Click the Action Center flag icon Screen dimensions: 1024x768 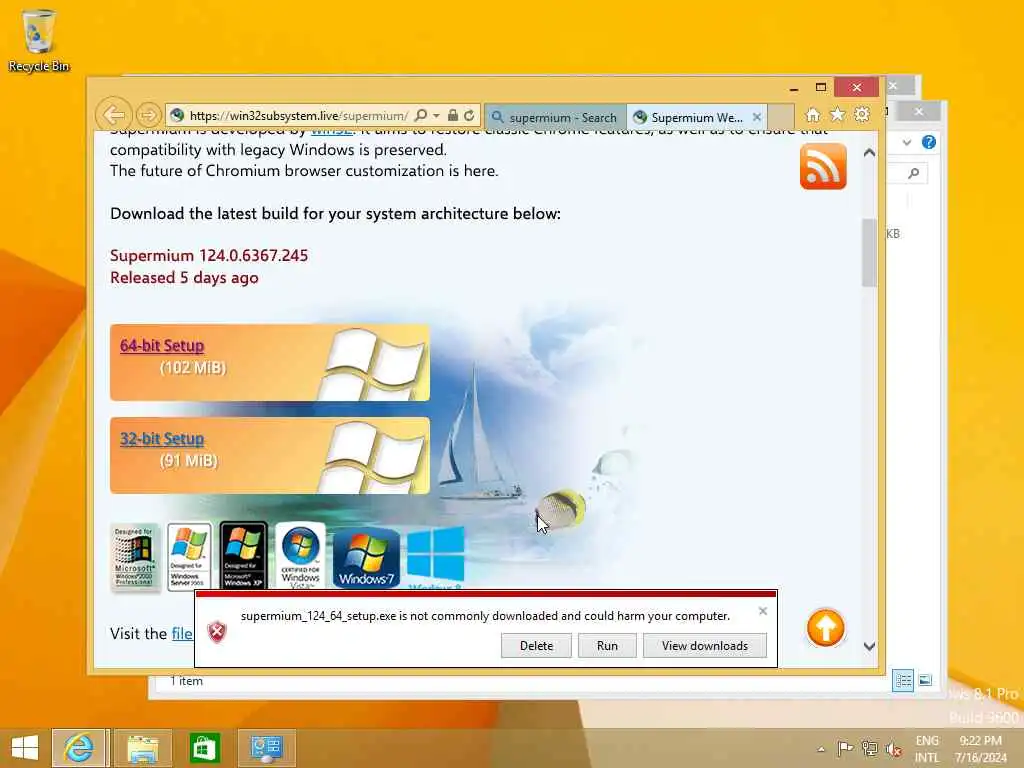click(845, 748)
